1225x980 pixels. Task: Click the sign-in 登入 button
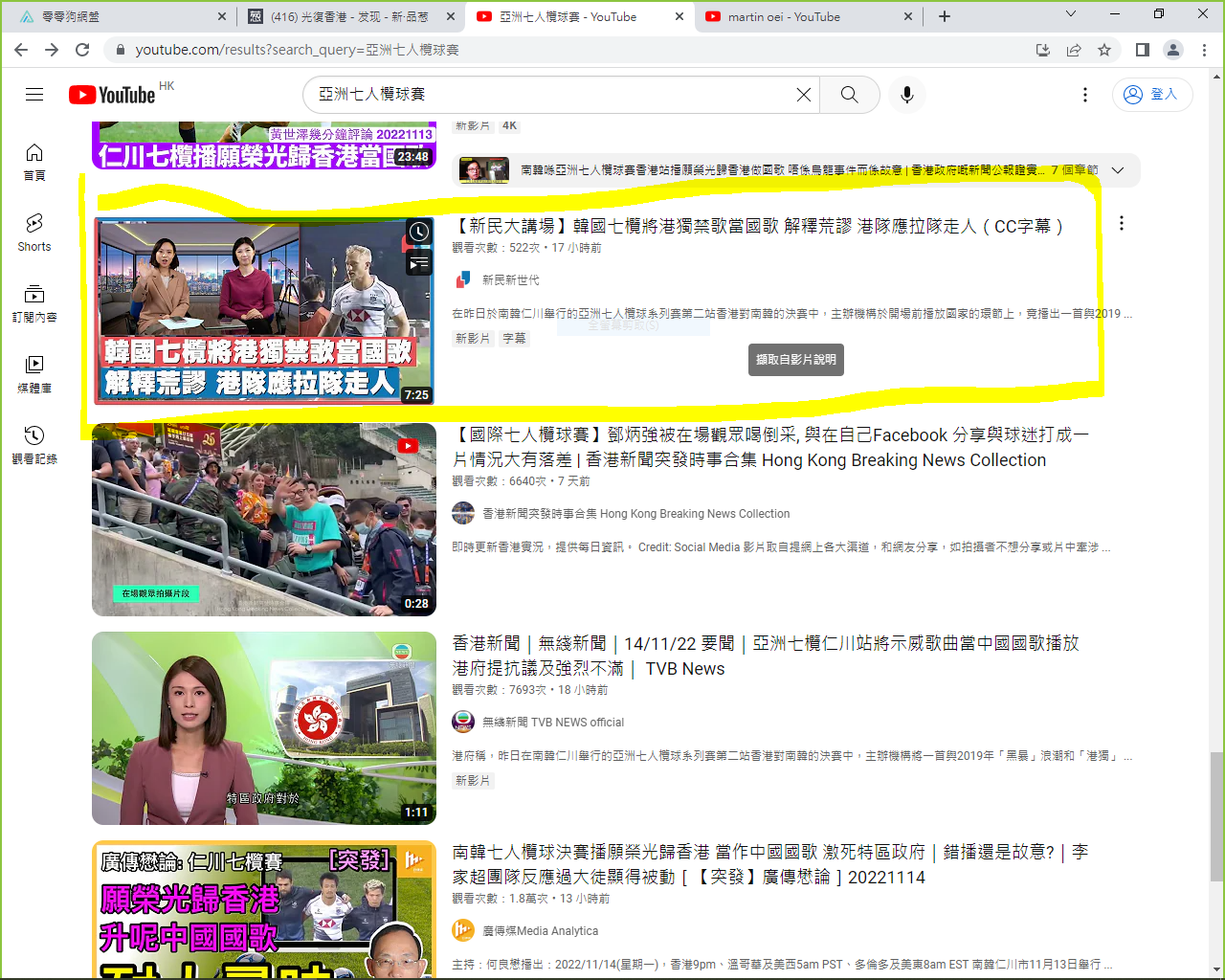pyautogui.click(x=1151, y=94)
